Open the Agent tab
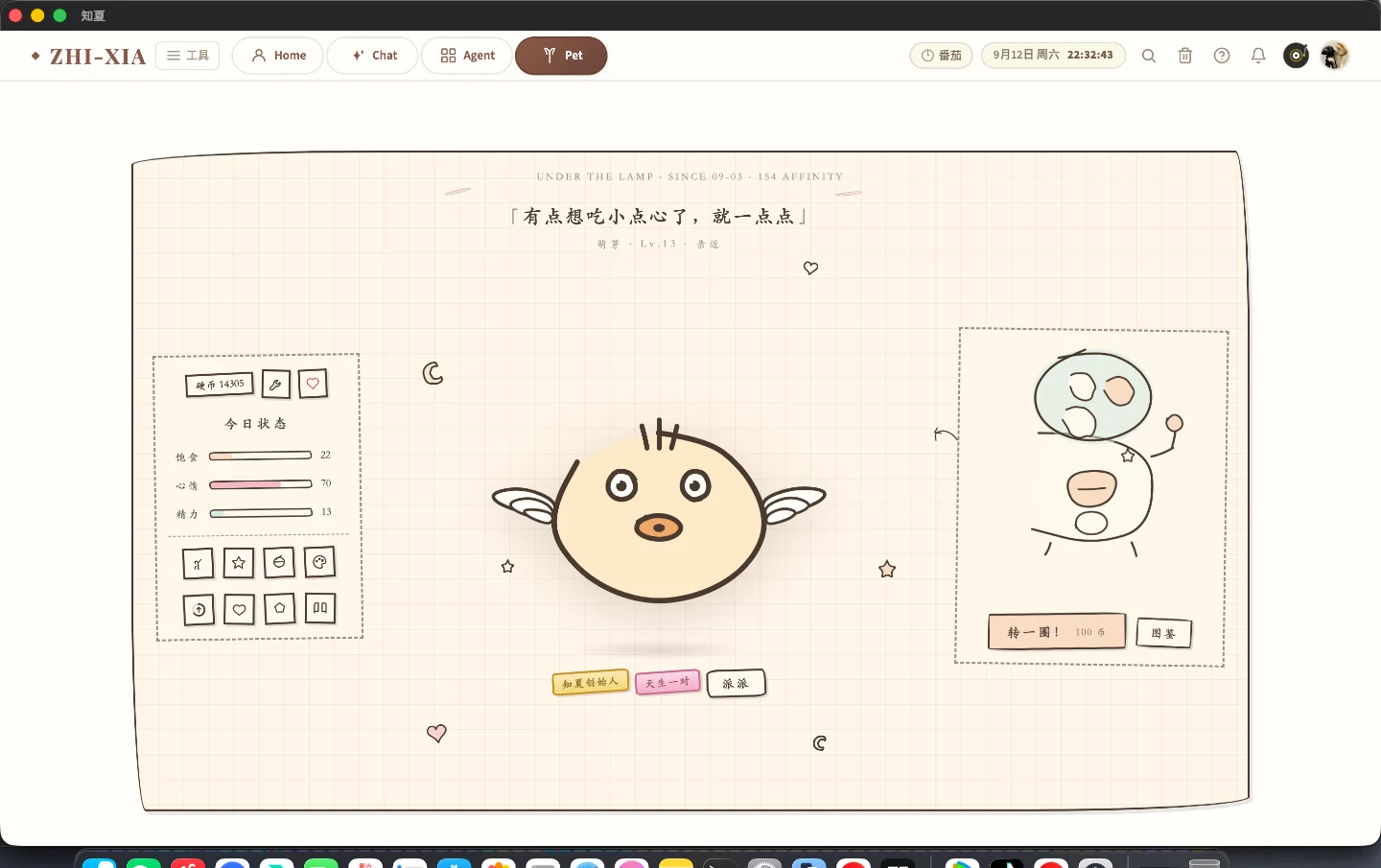 [467, 56]
